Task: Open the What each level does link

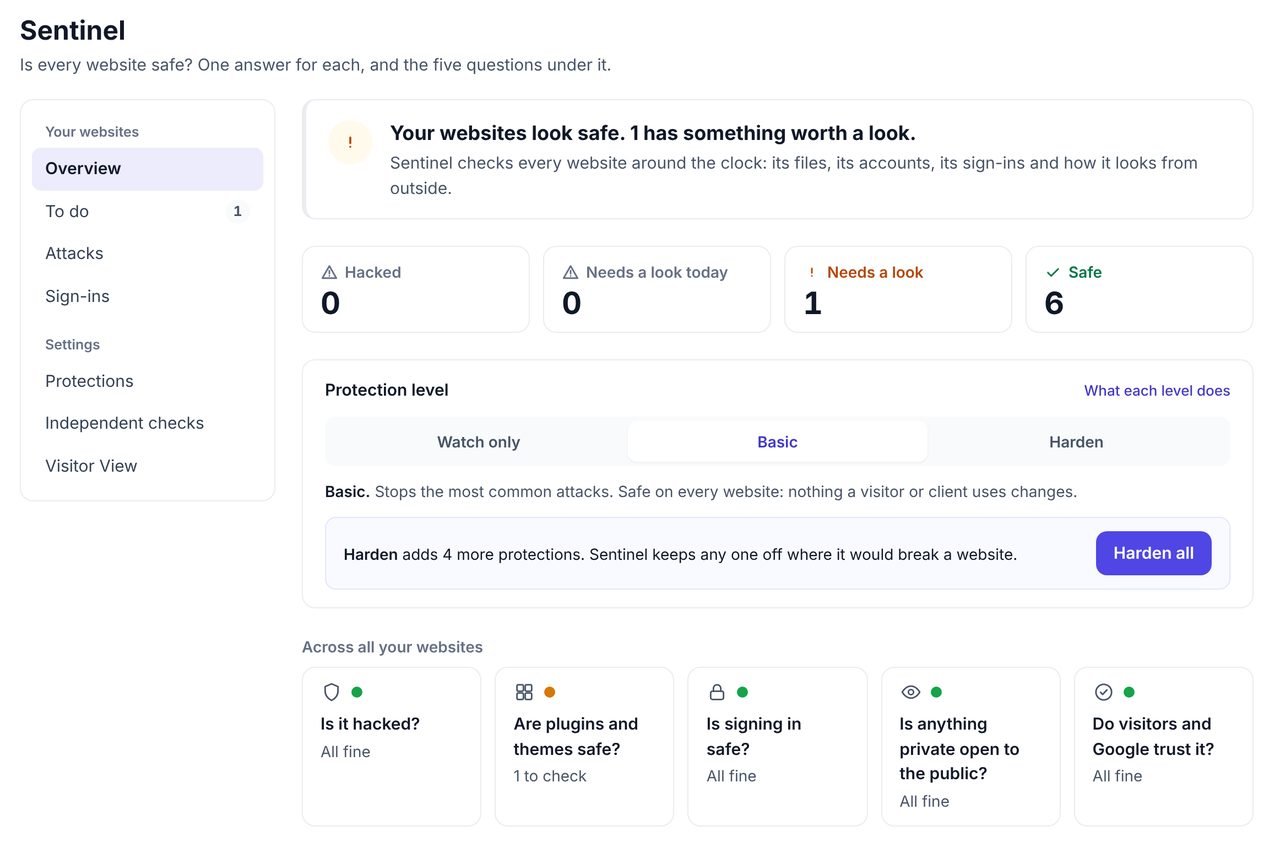Action: click(1157, 391)
